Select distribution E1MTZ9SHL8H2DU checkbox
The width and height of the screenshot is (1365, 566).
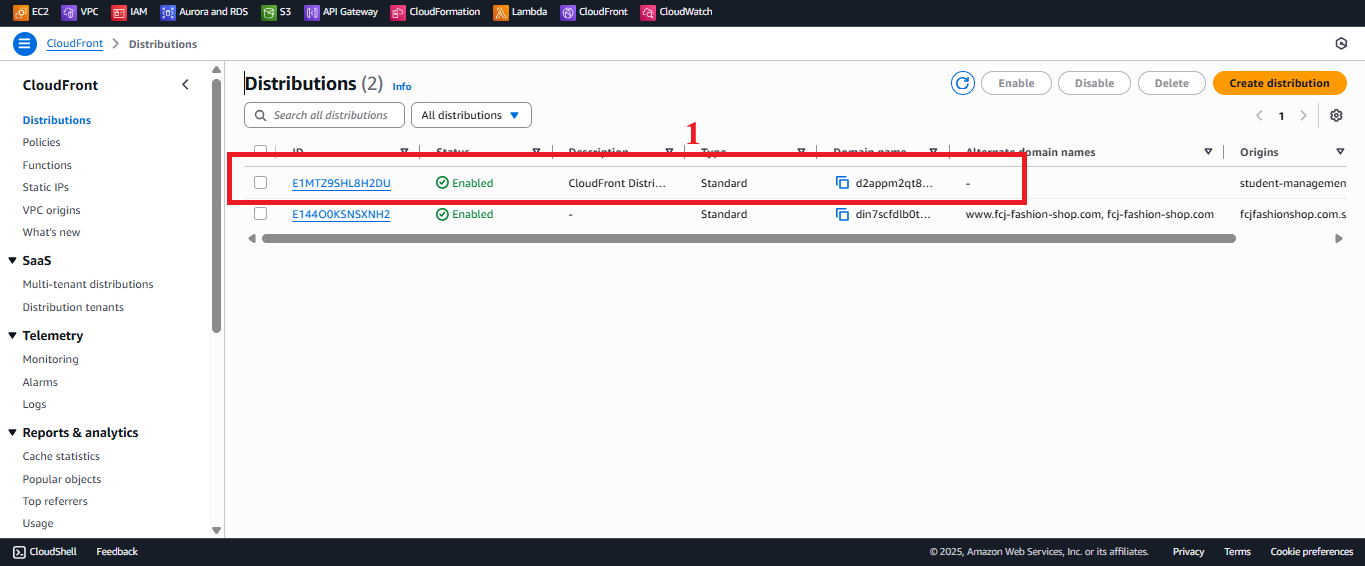pyautogui.click(x=260, y=183)
